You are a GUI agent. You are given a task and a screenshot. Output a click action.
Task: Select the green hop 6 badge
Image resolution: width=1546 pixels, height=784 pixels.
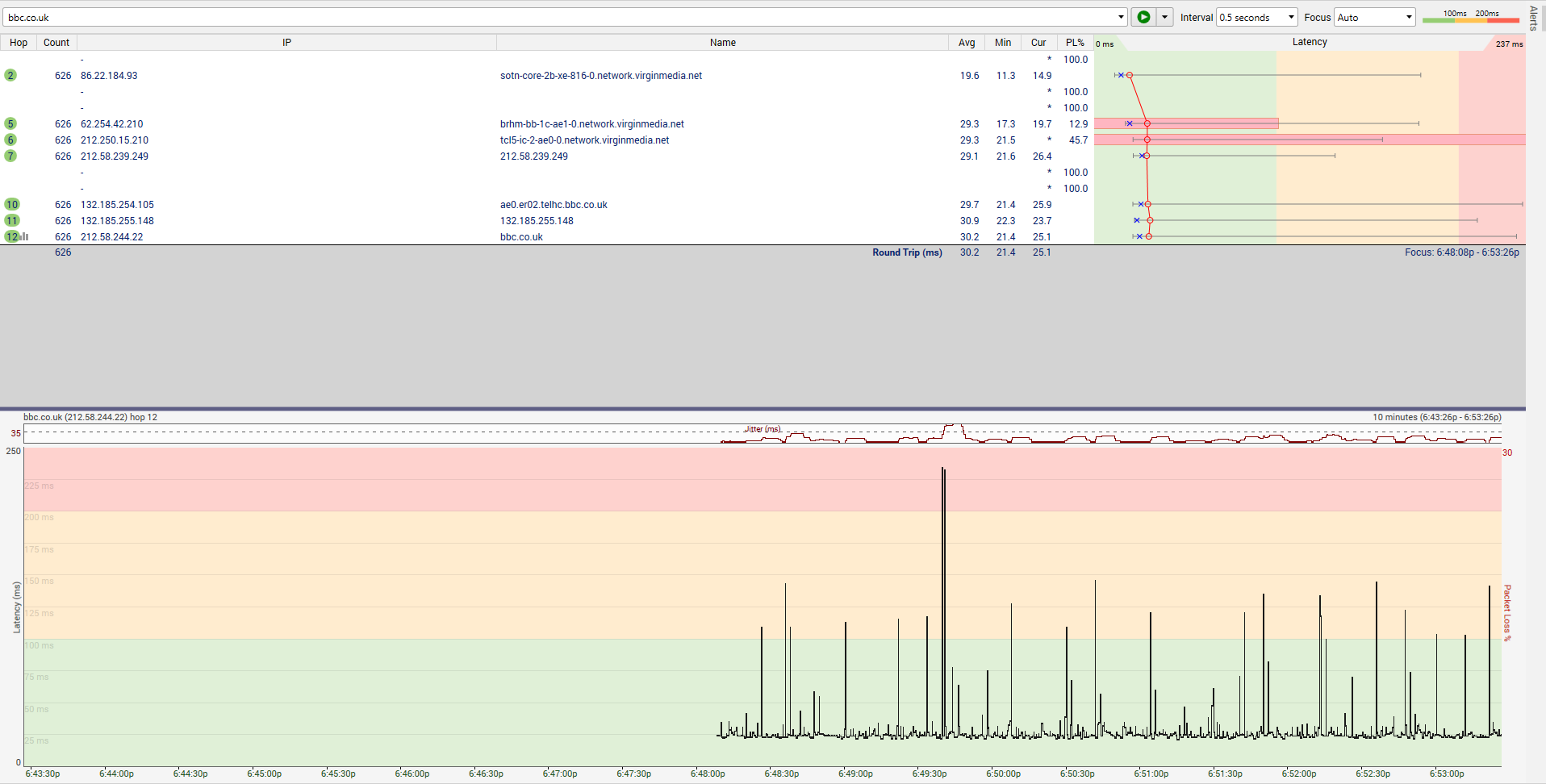tap(10, 140)
